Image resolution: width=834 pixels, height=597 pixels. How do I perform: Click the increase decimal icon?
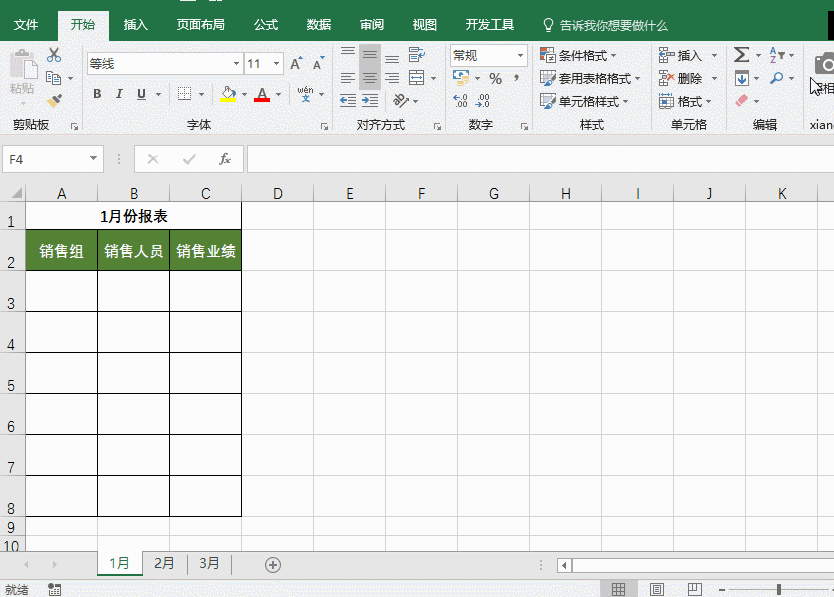(x=458, y=99)
